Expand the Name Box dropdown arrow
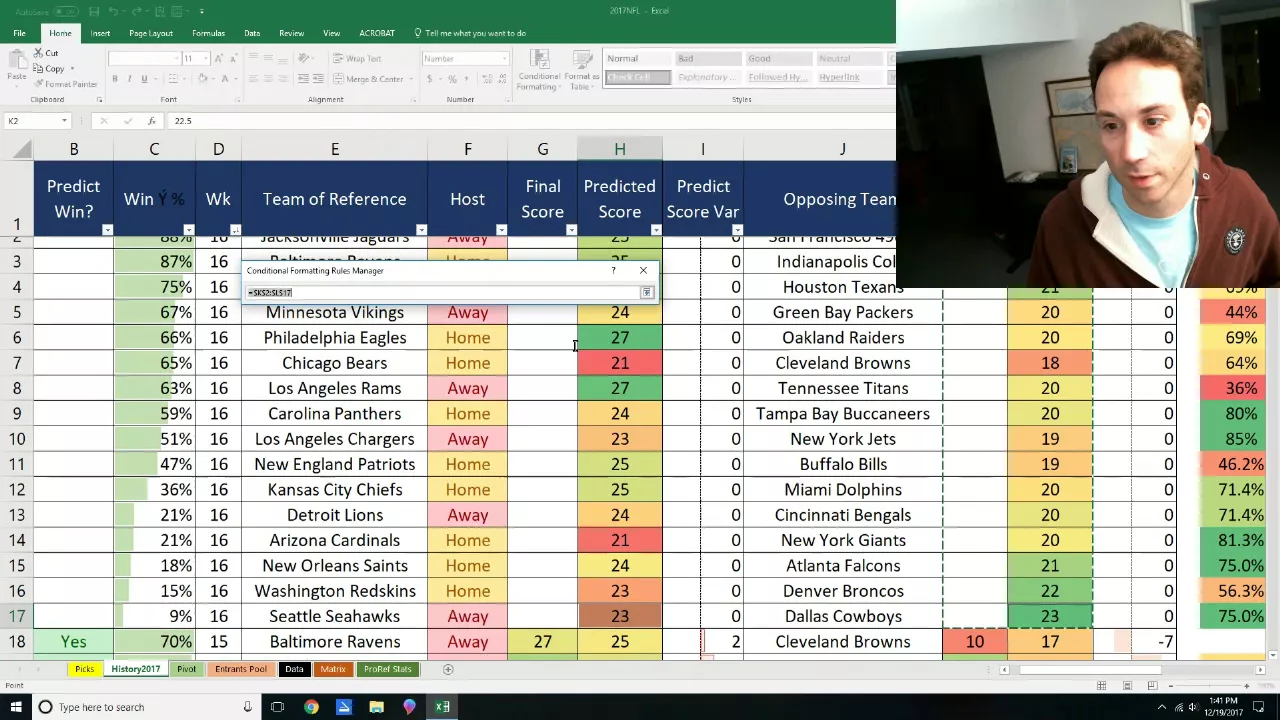This screenshot has height=720, width=1280. pyautogui.click(x=64, y=121)
